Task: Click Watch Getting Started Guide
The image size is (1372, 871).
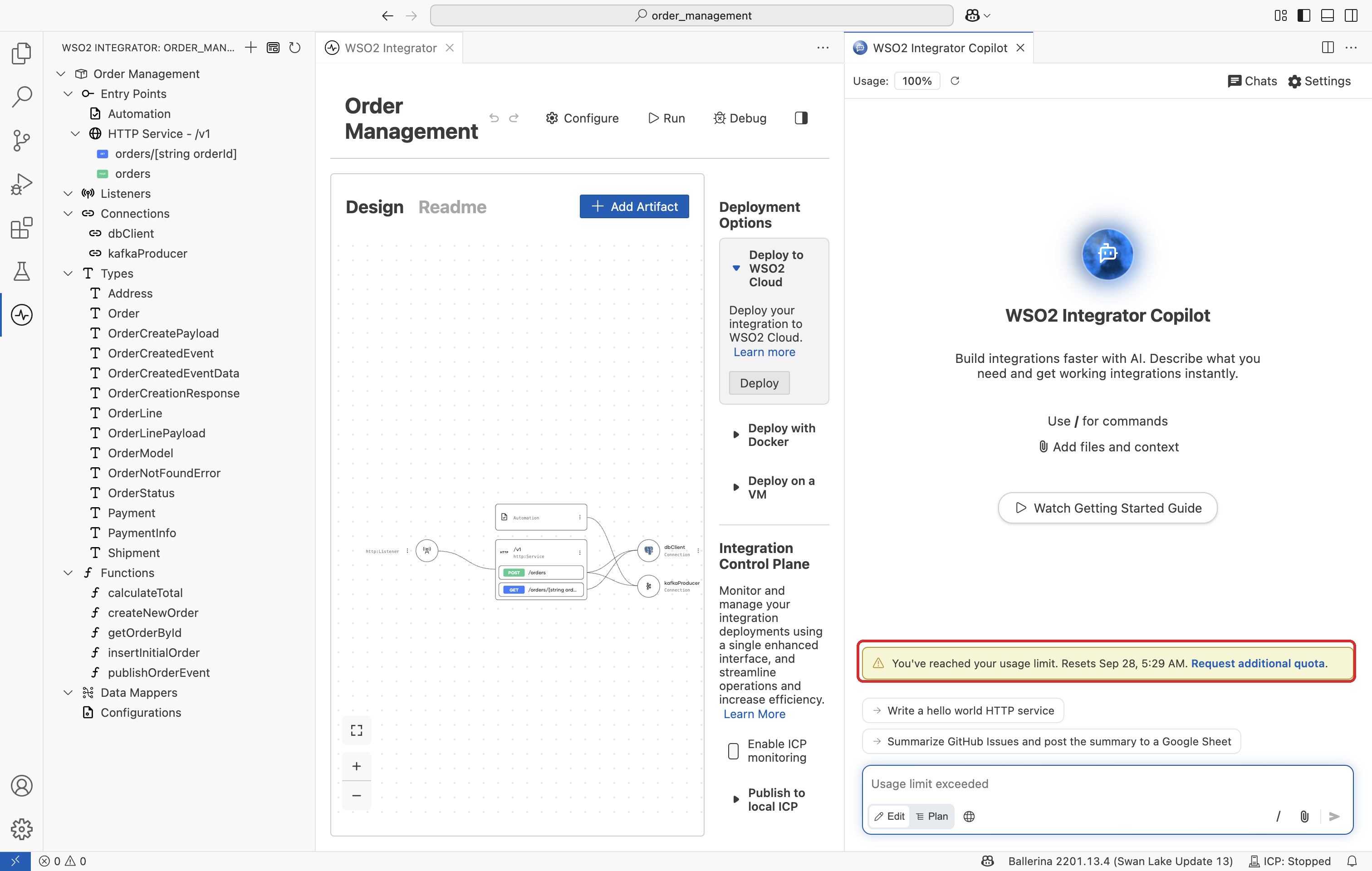Action: pos(1107,508)
